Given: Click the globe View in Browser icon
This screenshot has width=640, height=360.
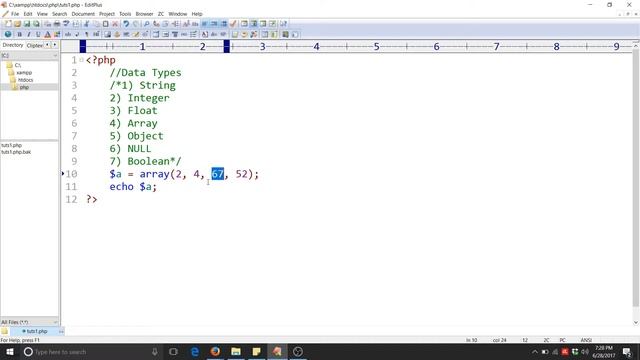Looking at the screenshot, I should coord(8,34).
